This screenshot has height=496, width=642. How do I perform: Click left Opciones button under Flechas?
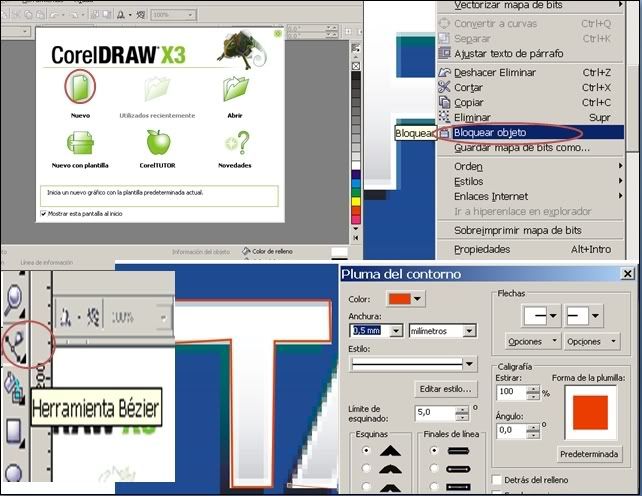pos(533,342)
